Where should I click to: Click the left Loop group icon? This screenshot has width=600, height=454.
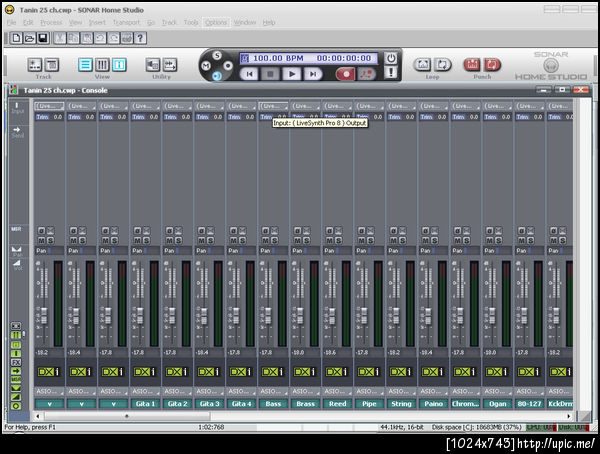point(423,65)
